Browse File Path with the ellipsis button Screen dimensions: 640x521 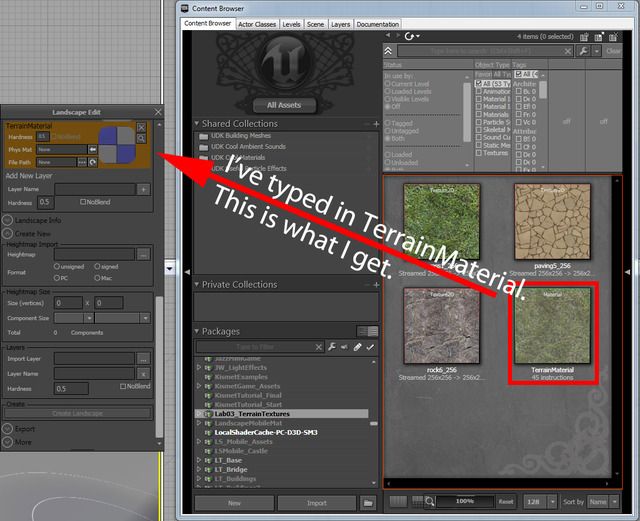[x=82, y=162]
